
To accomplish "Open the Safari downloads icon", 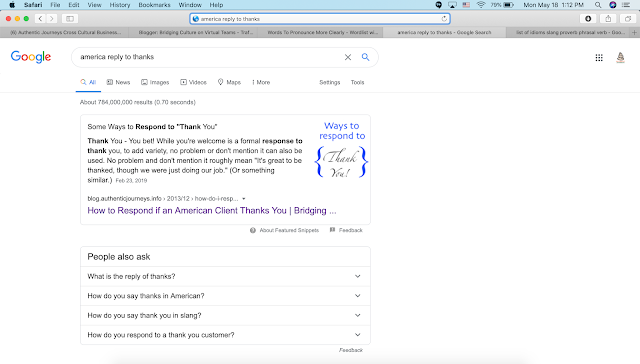I will tap(588, 19).
